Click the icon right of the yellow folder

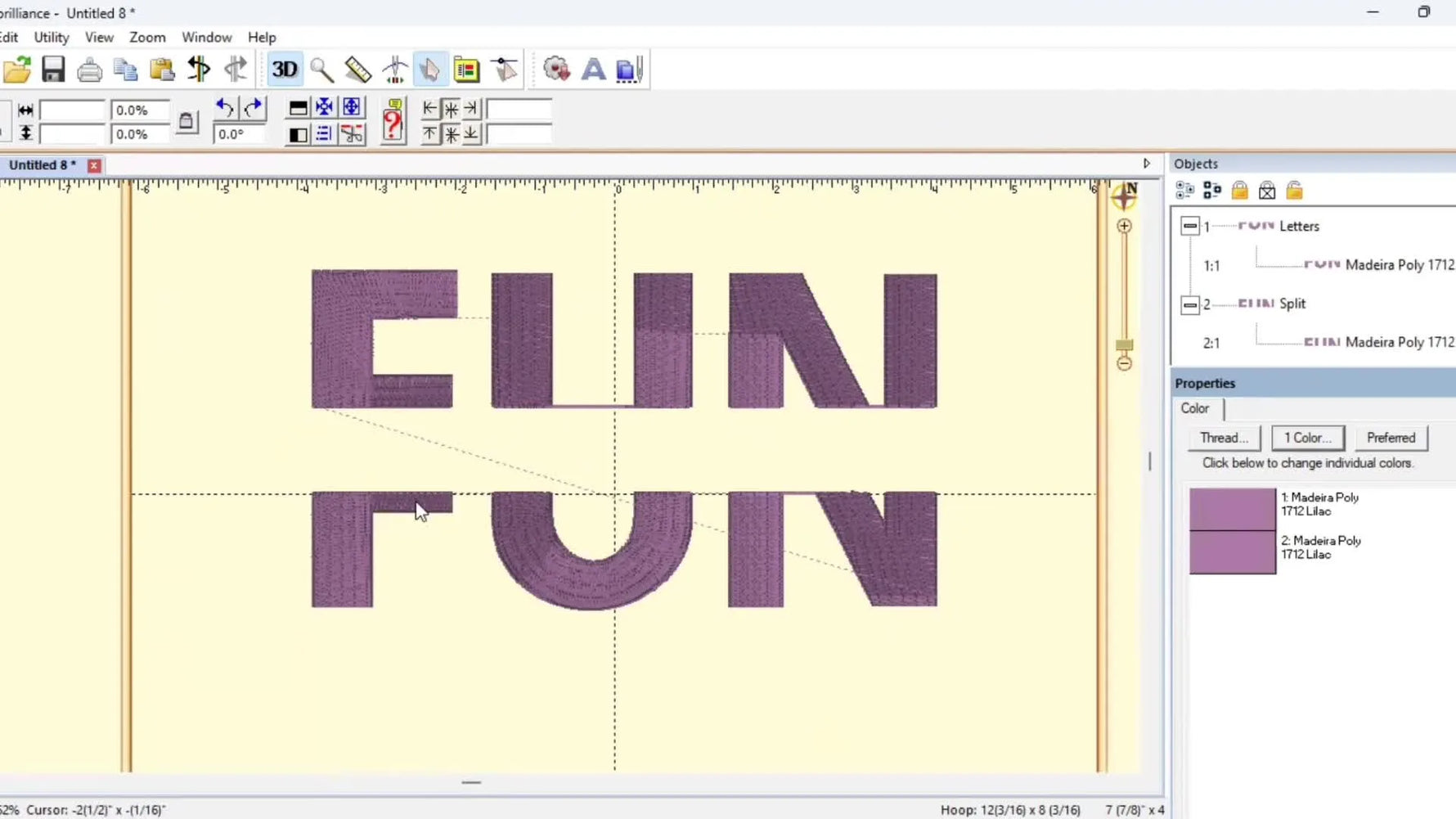(x=505, y=70)
